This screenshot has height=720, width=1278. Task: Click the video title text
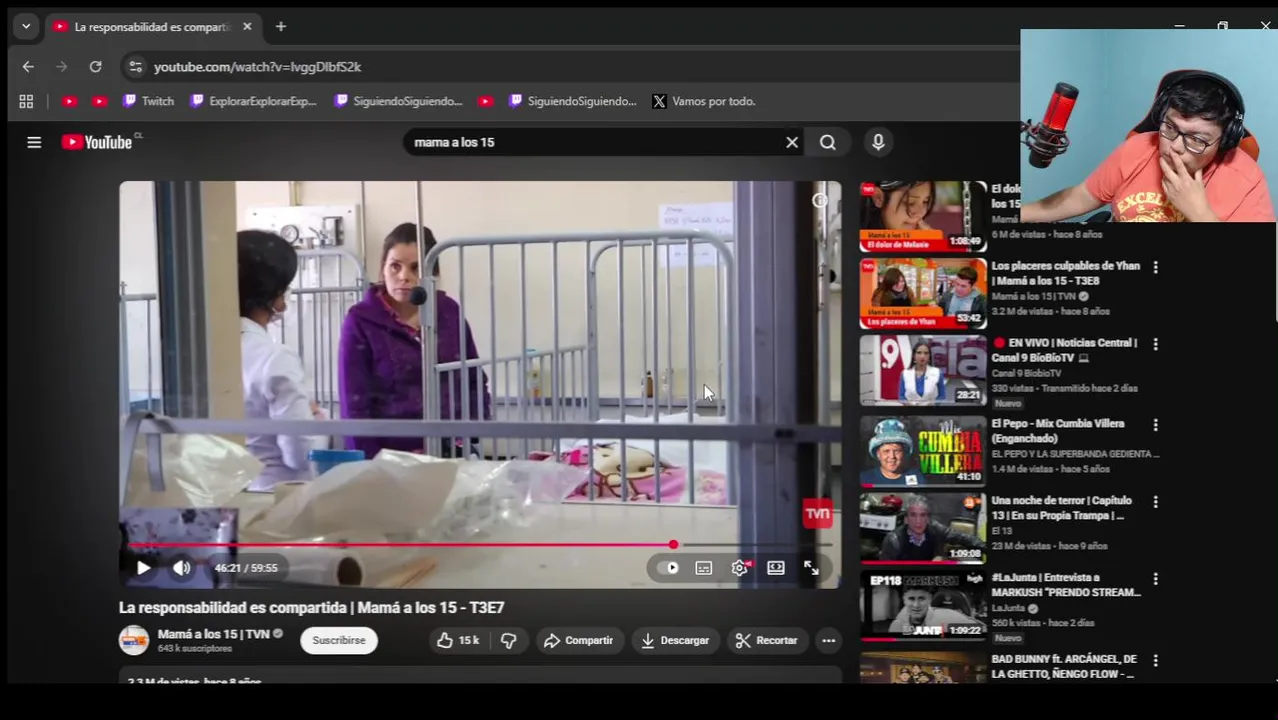click(x=312, y=607)
